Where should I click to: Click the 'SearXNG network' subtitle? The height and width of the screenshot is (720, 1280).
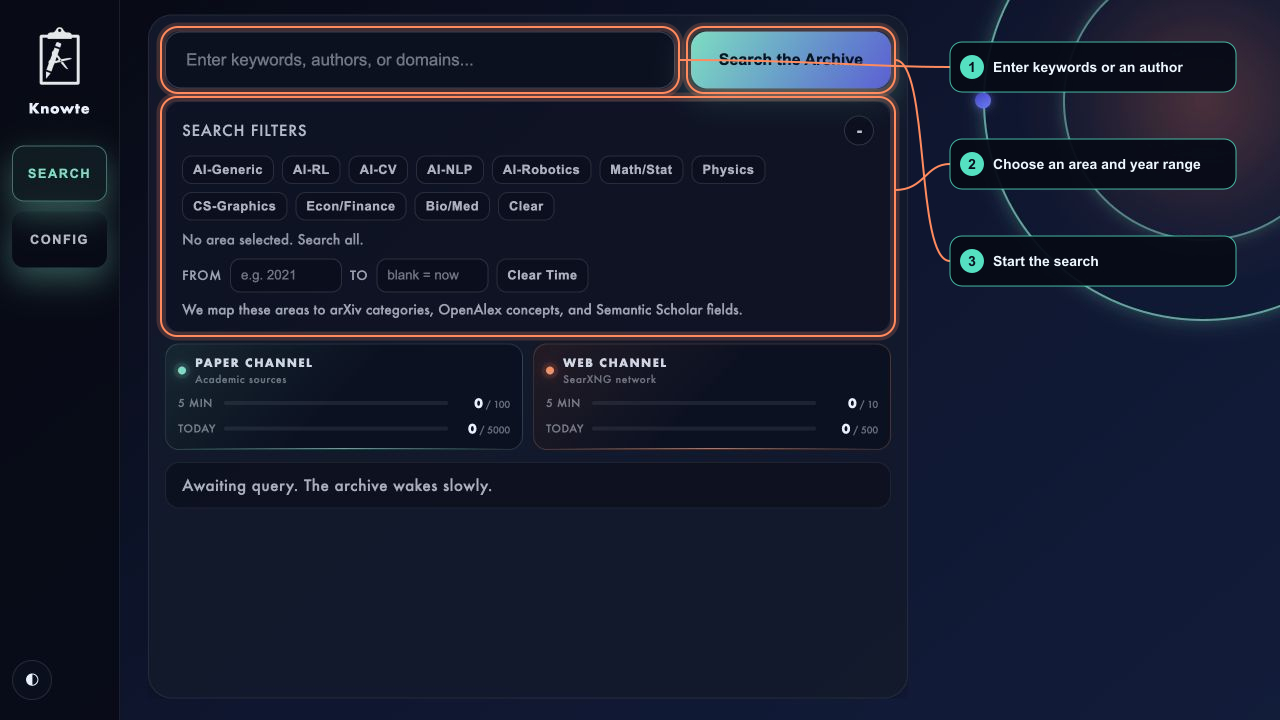(610, 380)
